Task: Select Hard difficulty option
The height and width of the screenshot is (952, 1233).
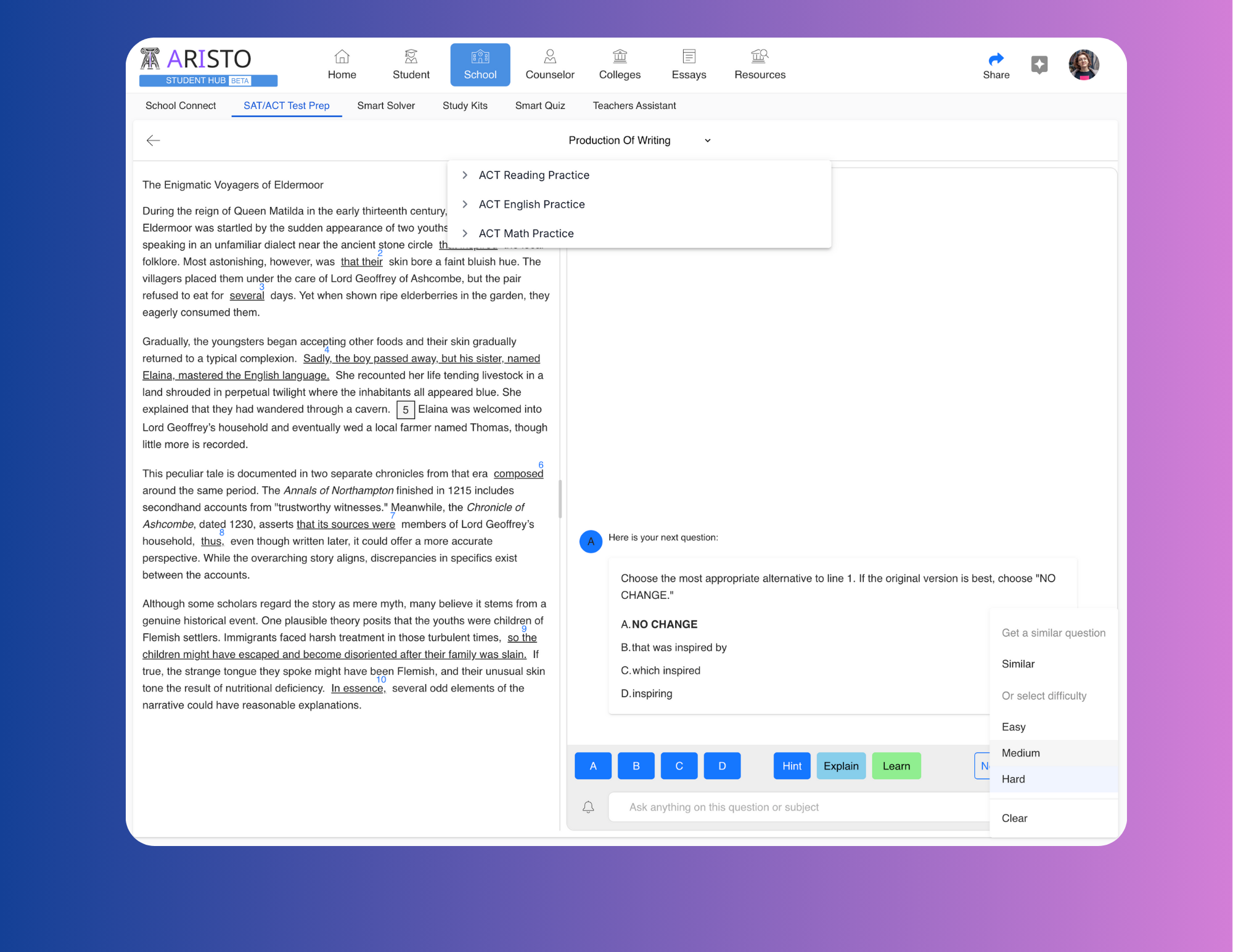Action: [x=1014, y=779]
